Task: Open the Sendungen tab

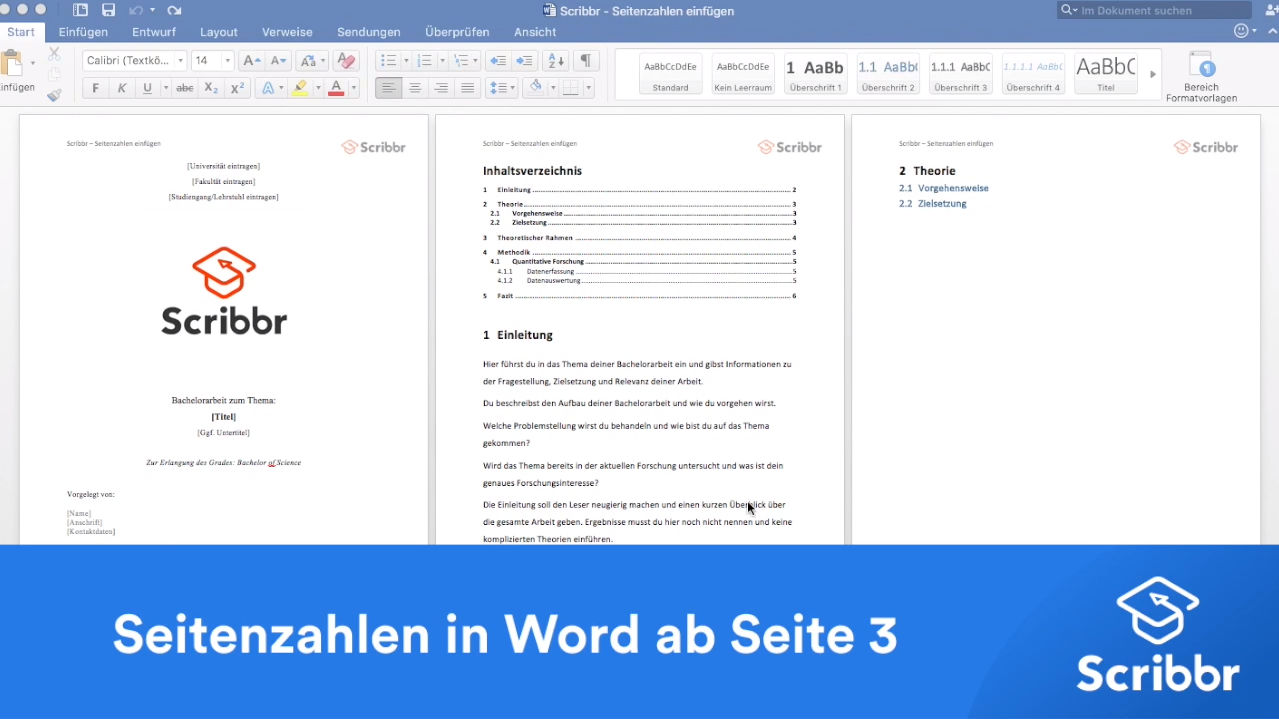Action: click(x=369, y=32)
